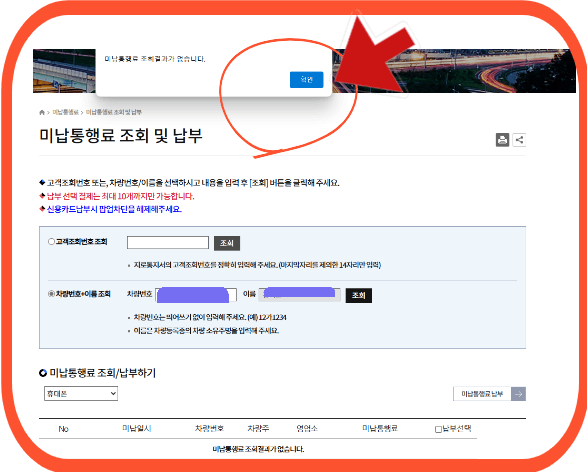
Task: Click the 영업소 column header
Action: (307, 428)
